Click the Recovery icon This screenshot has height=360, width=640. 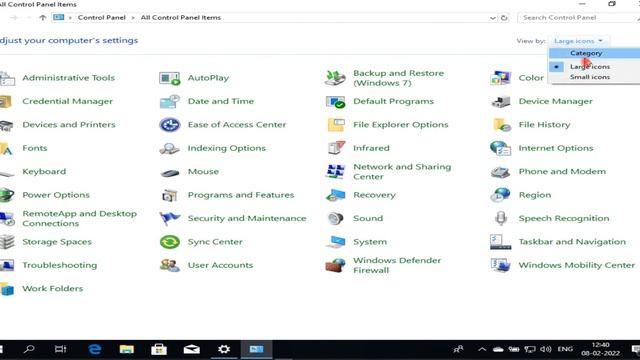336,195
